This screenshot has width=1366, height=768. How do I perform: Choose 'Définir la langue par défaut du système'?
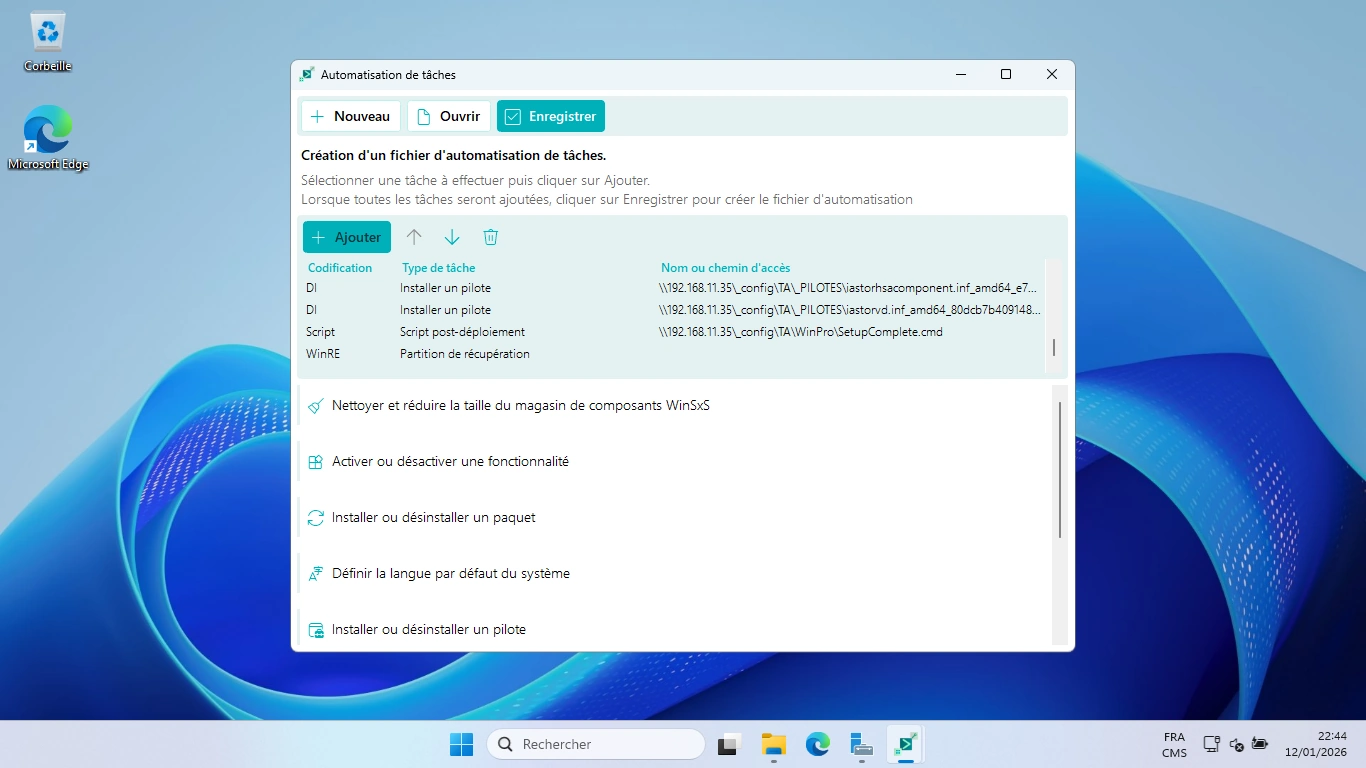450,574
